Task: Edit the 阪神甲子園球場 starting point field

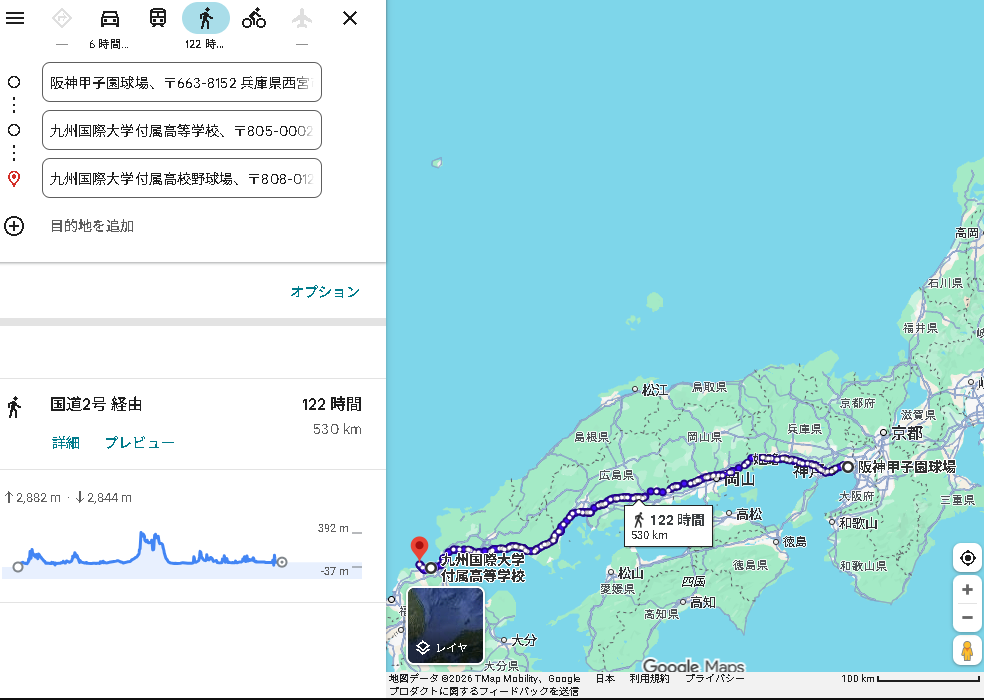Action: tap(182, 82)
